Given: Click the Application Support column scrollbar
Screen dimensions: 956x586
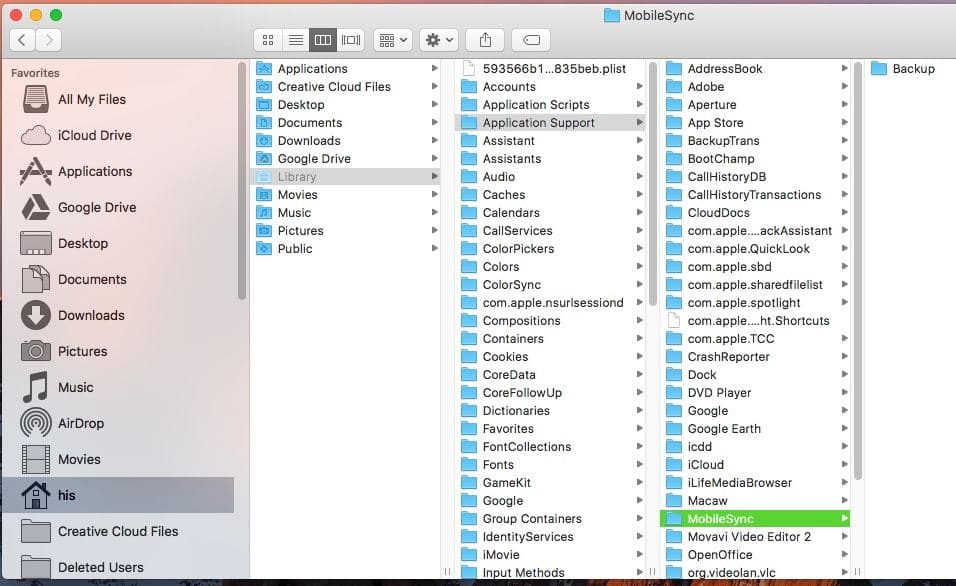Looking at the screenshot, I should 858,271.
